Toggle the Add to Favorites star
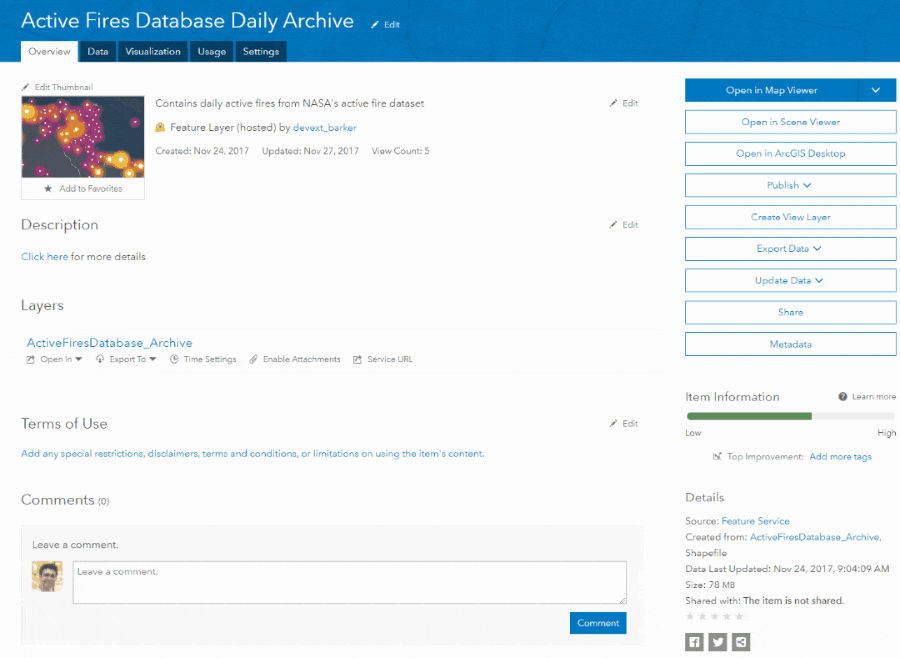This screenshot has width=900, height=658. [48, 188]
